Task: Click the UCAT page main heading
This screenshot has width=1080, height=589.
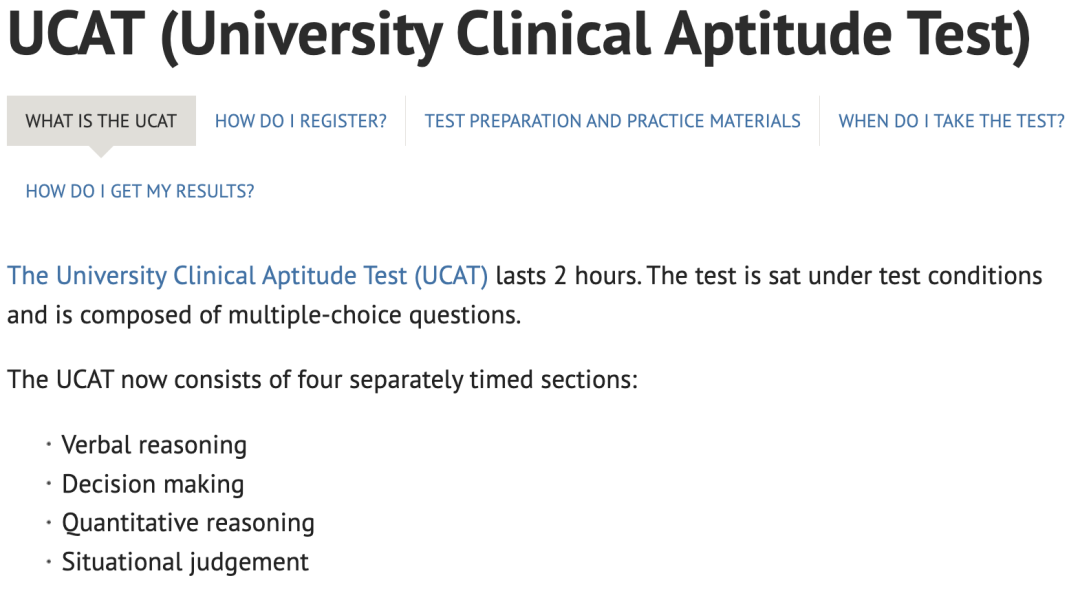Action: [519, 34]
